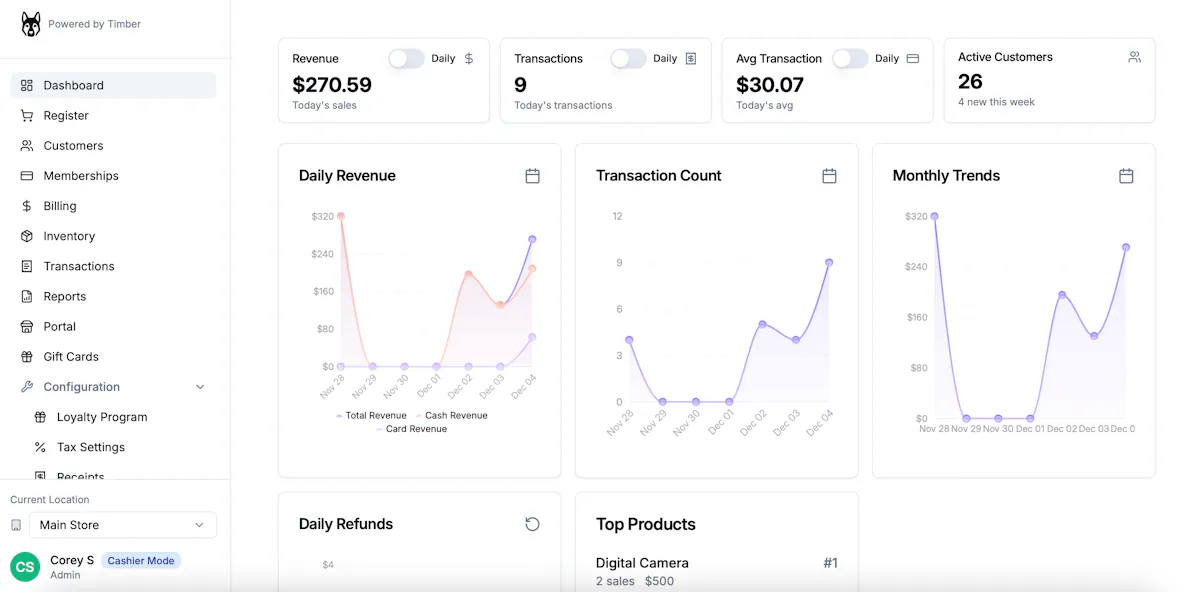
Task: Click the credit card icon on Avg Transaction card
Action: [913, 58]
